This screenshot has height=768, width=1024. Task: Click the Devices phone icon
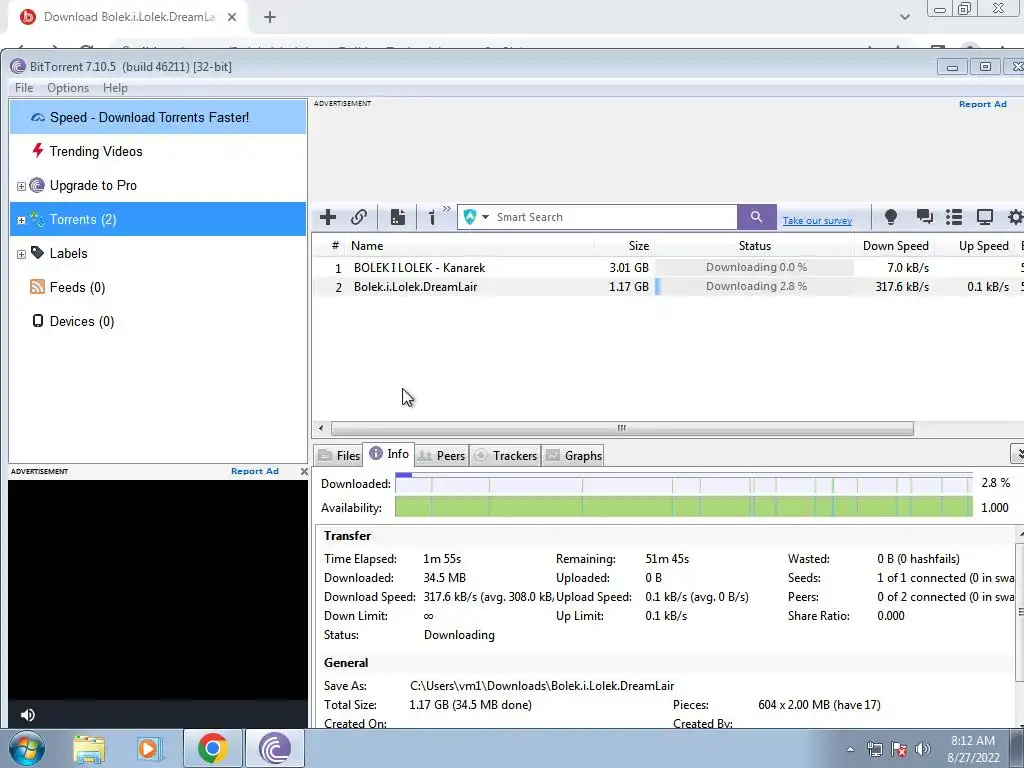38,321
